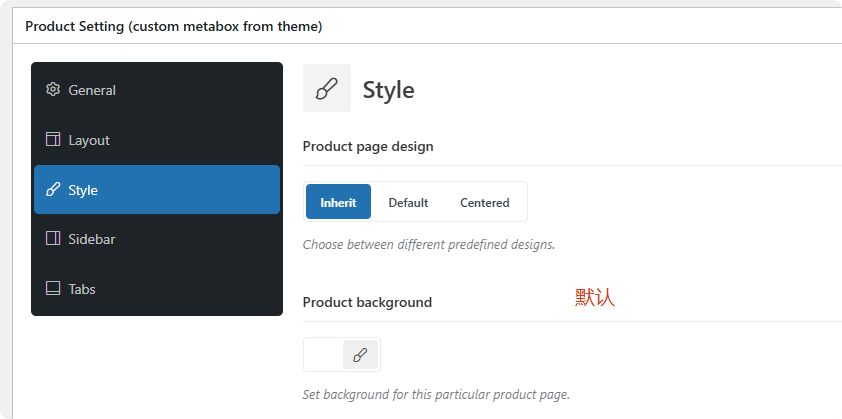Click the Layout panel icon in sidebar
842x419 pixels.
pyautogui.click(x=53, y=140)
